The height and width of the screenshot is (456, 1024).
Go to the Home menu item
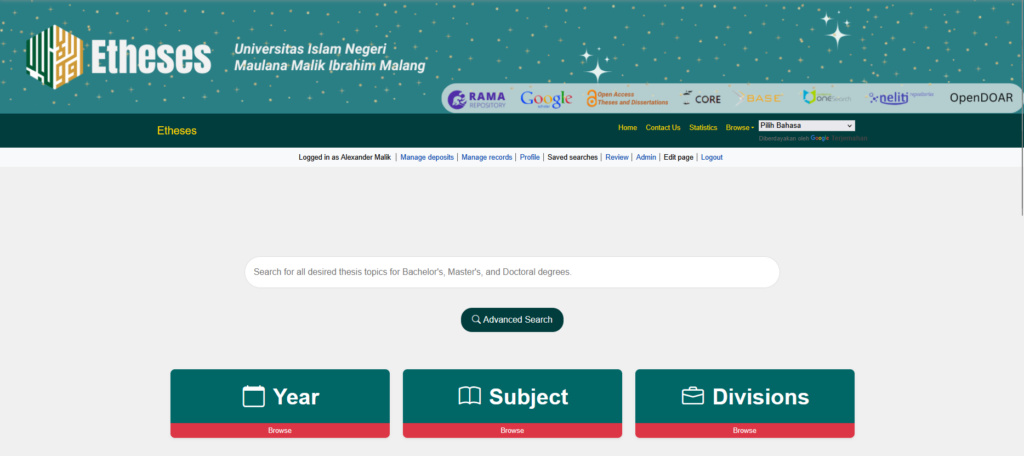pos(627,128)
